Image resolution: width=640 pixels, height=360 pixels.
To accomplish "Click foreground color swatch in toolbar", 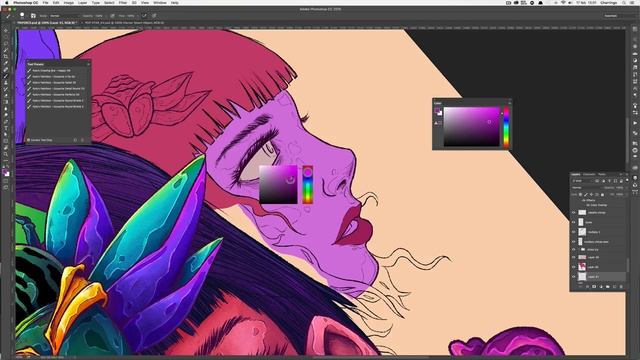I will (5, 172).
